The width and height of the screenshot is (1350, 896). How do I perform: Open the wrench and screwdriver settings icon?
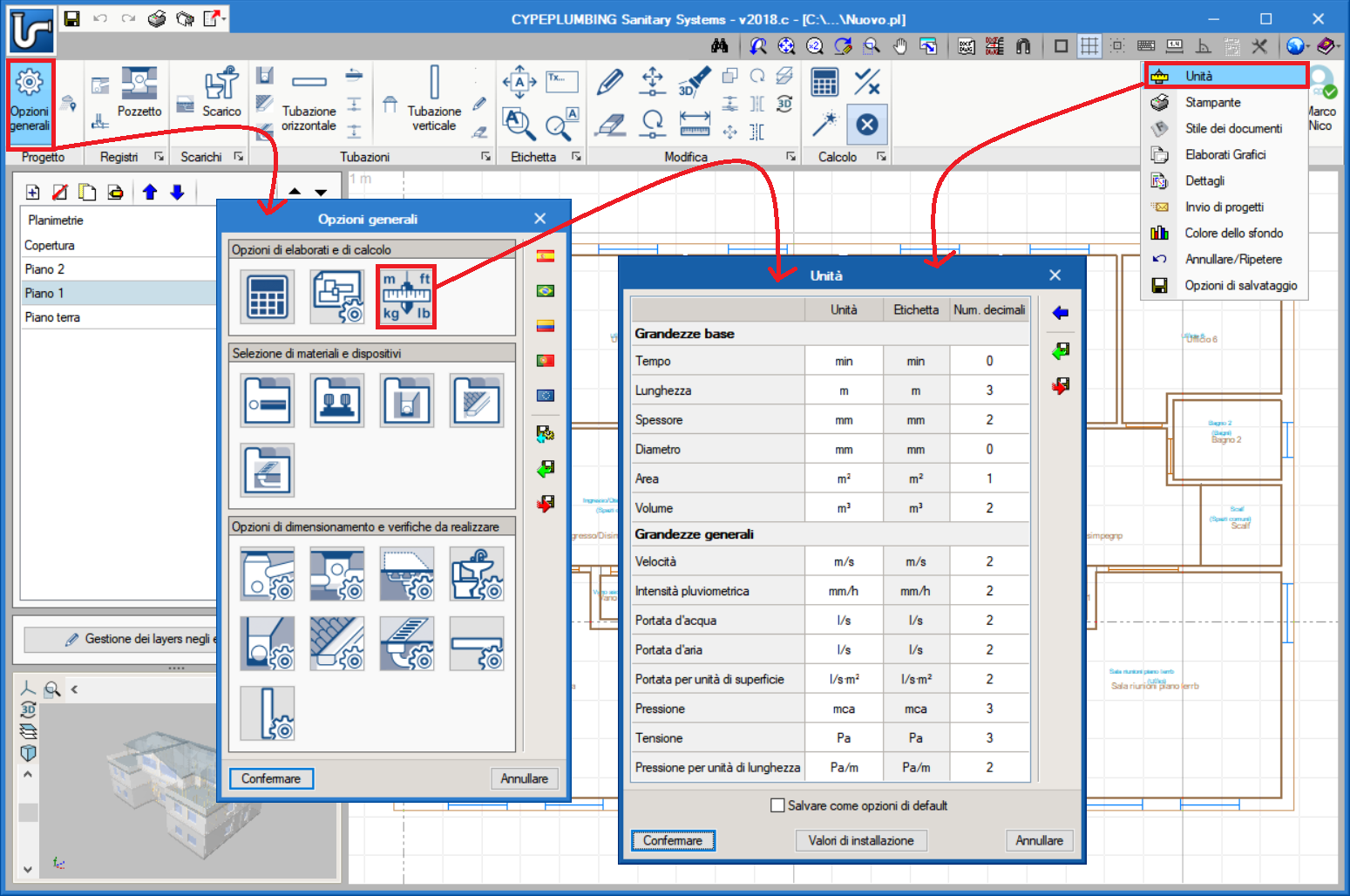tap(1259, 46)
